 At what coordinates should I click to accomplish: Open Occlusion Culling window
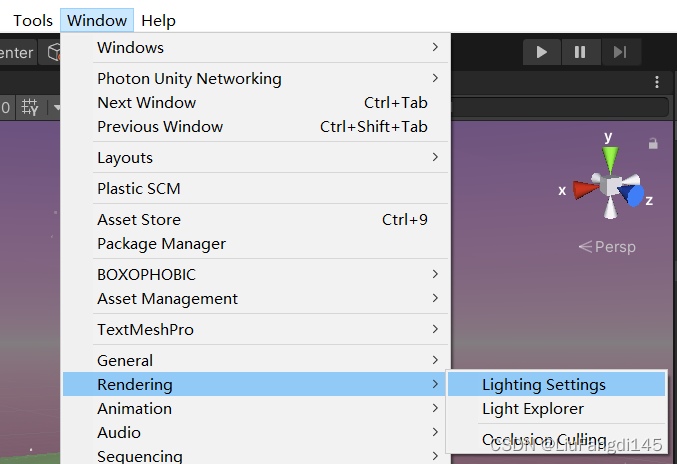[x=557, y=440]
